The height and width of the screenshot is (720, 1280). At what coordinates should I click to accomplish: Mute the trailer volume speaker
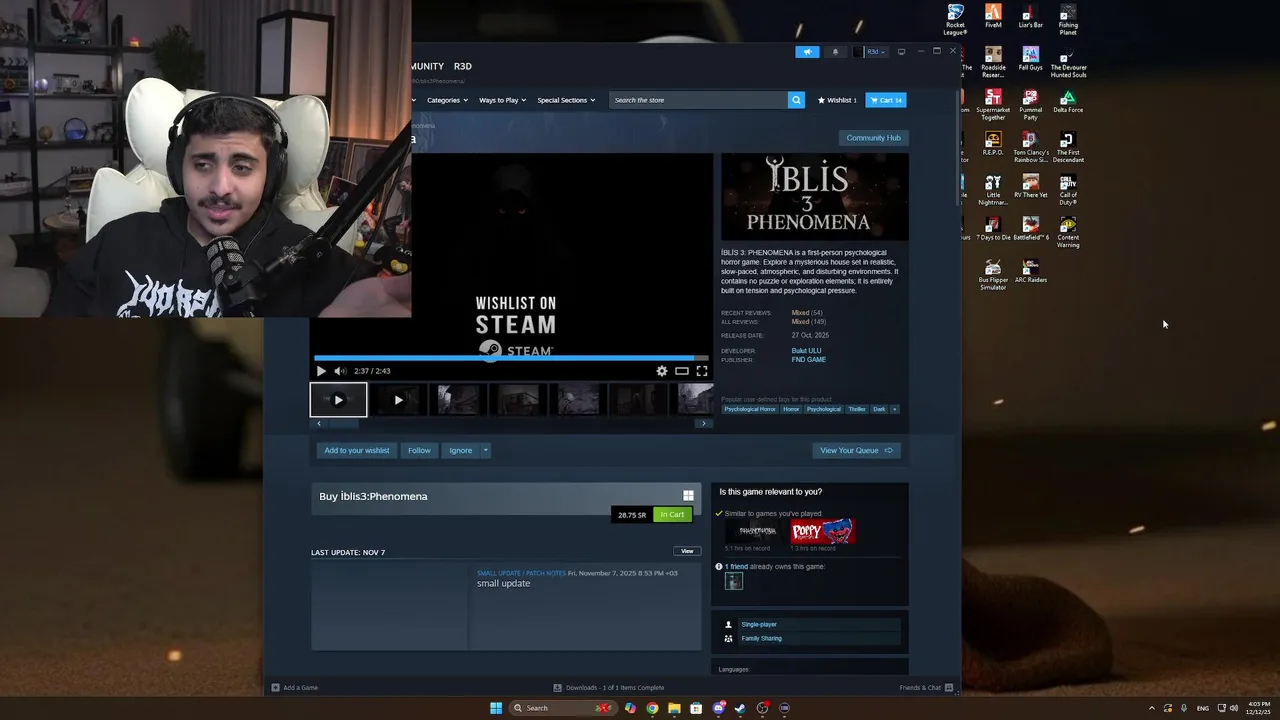click(x=340, y=371)
